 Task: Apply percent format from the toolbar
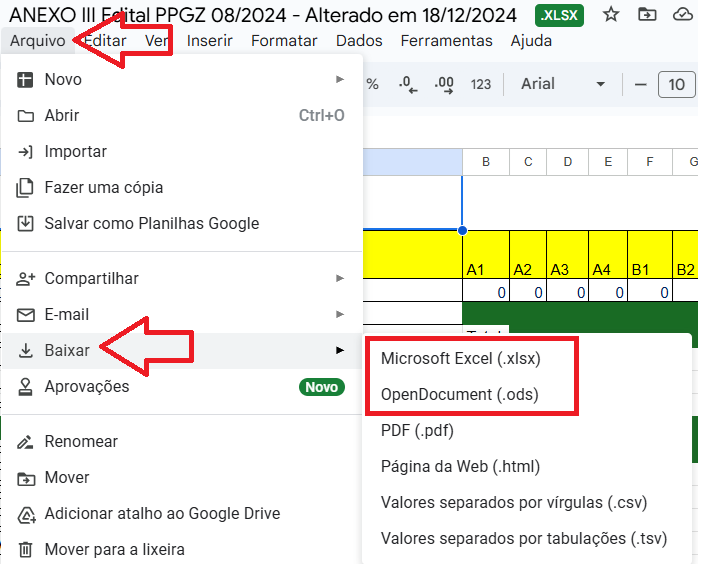click(372, 85)
